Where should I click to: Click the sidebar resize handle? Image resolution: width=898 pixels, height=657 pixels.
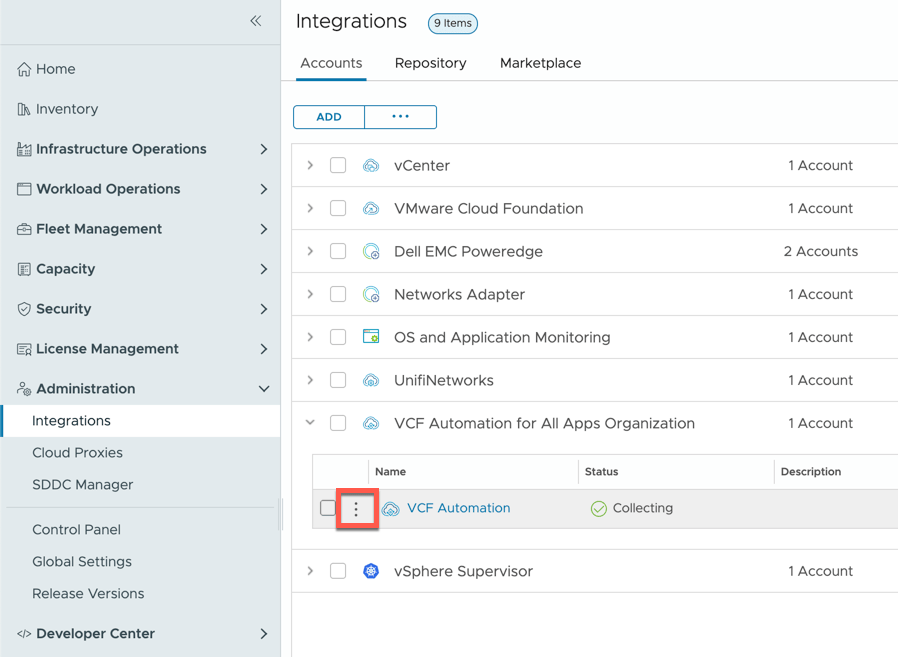point(281,515)
